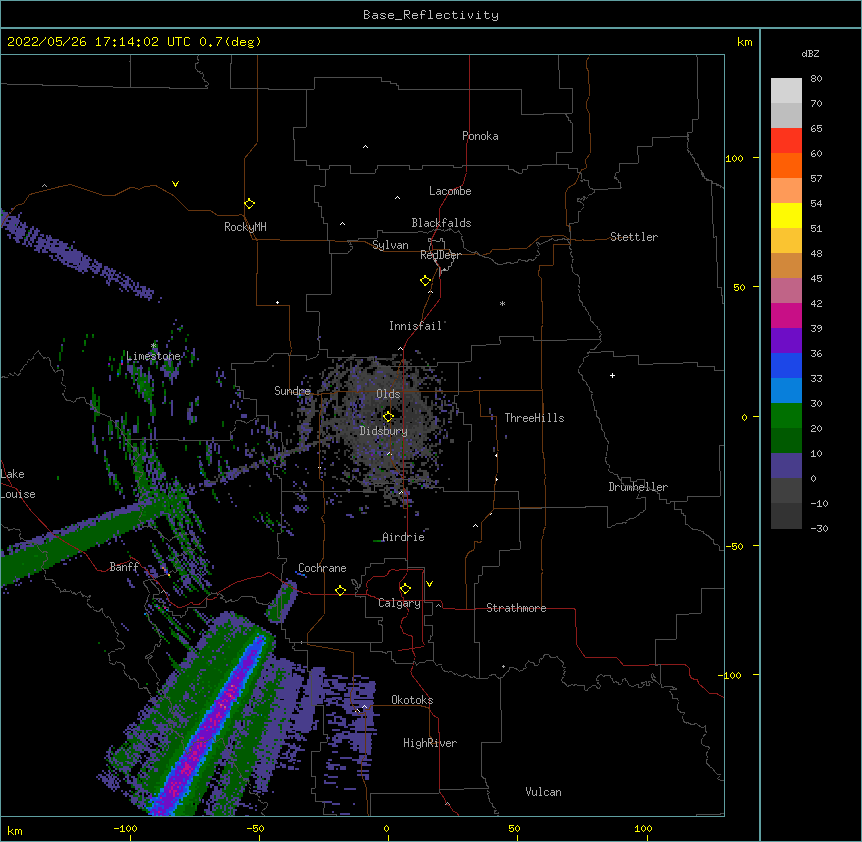Click the Didsbury town label
Image resolution: width=862 pixels, height=842 pixels.
(x=384, y=431)
